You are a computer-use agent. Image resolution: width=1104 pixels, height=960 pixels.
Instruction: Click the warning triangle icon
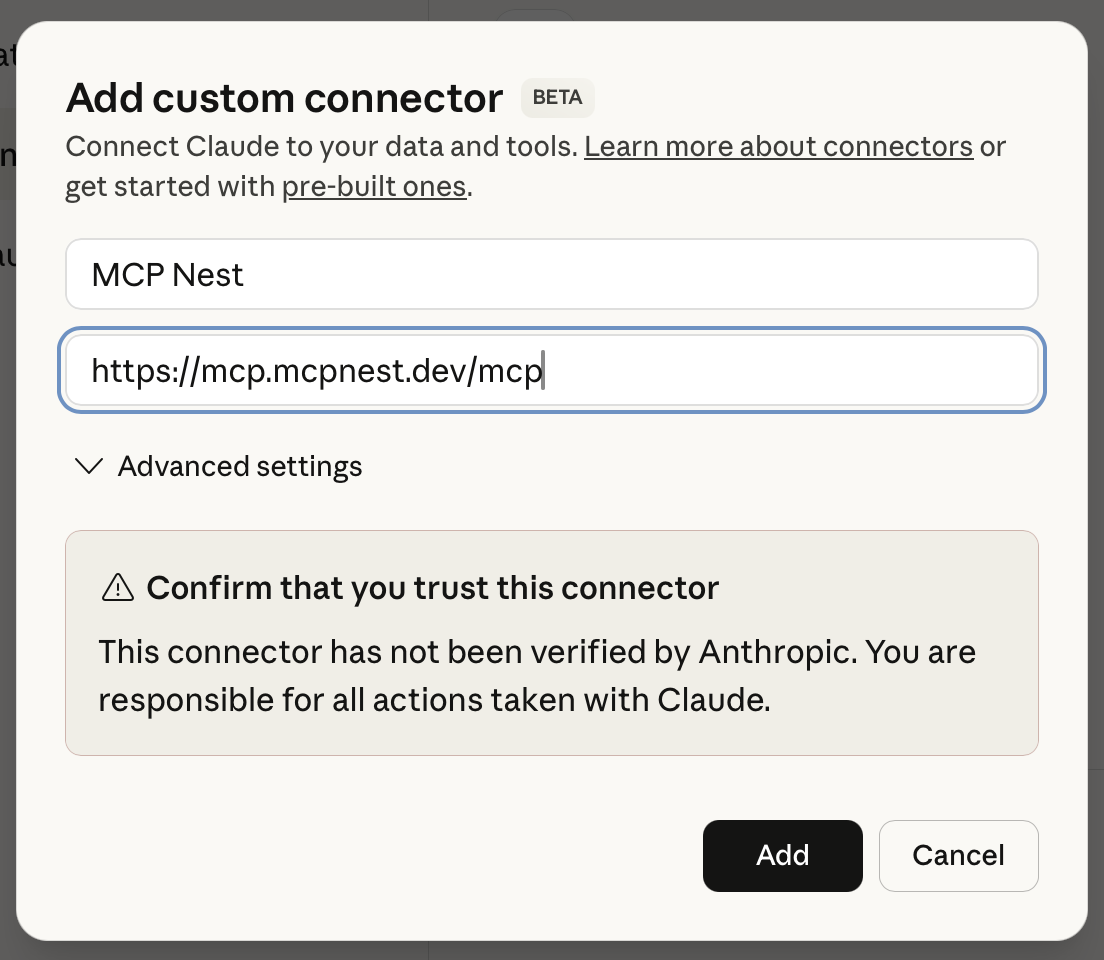(117, 588)
